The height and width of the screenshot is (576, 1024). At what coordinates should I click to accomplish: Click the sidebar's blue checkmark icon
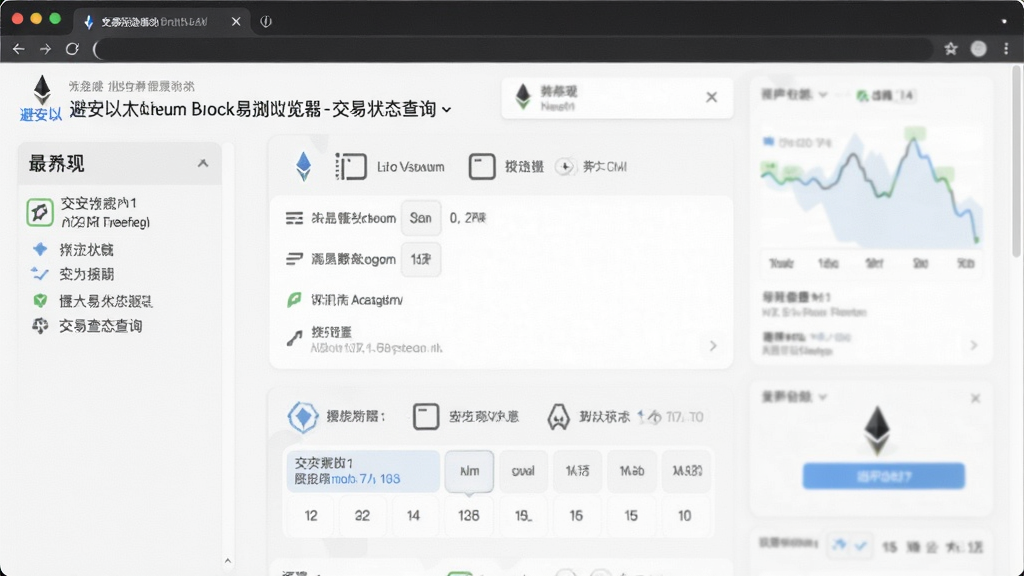pyautogui.click(x=39, y=274)
